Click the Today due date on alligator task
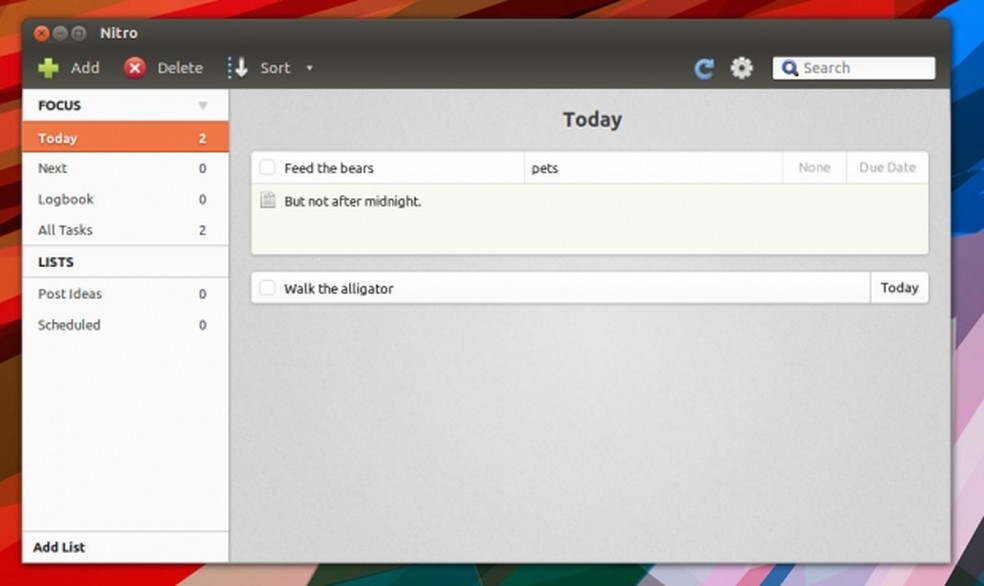Screen dimensions: 984x586 point(899,288)
